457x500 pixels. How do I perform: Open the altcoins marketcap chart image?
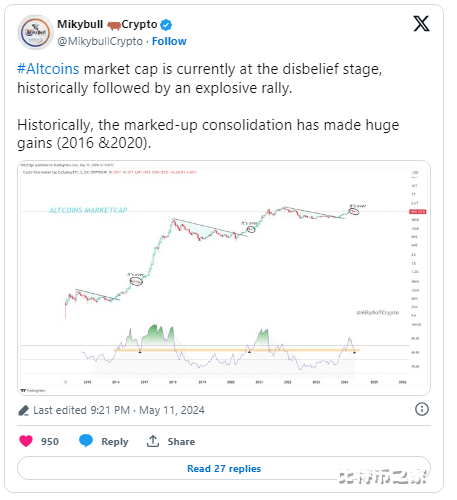coord(224,278)
